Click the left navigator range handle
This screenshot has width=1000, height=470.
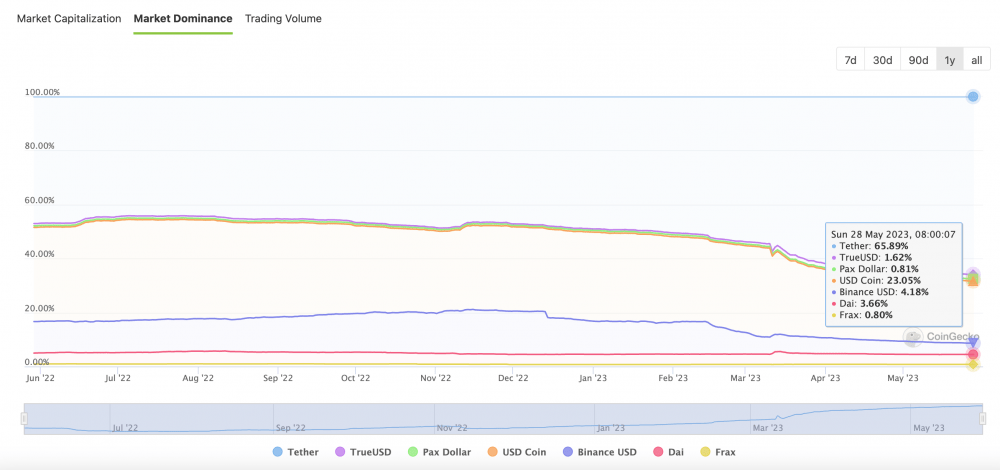point(23,420)
